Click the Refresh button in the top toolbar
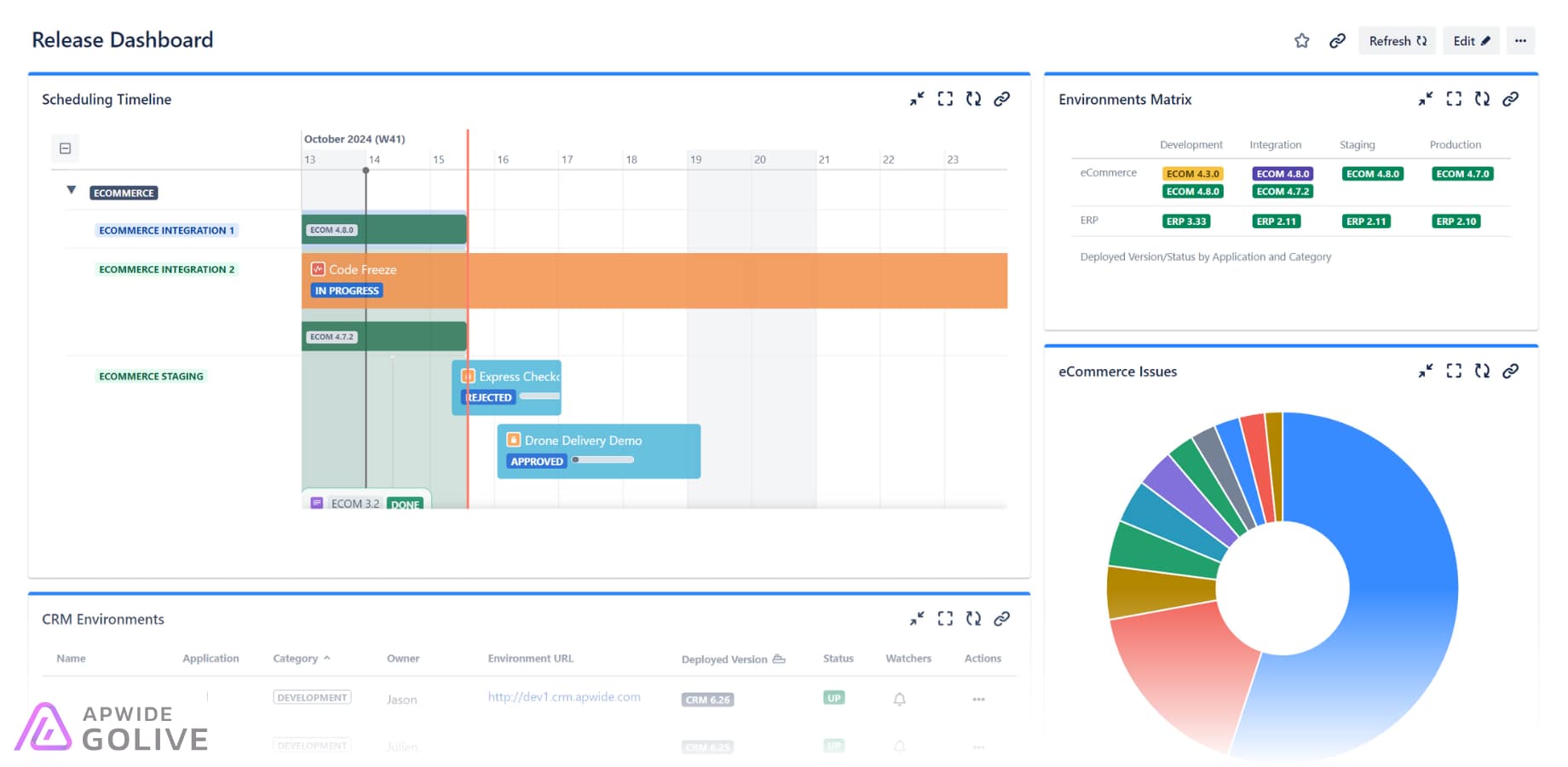1568x767 pixels. [1397, 40]
